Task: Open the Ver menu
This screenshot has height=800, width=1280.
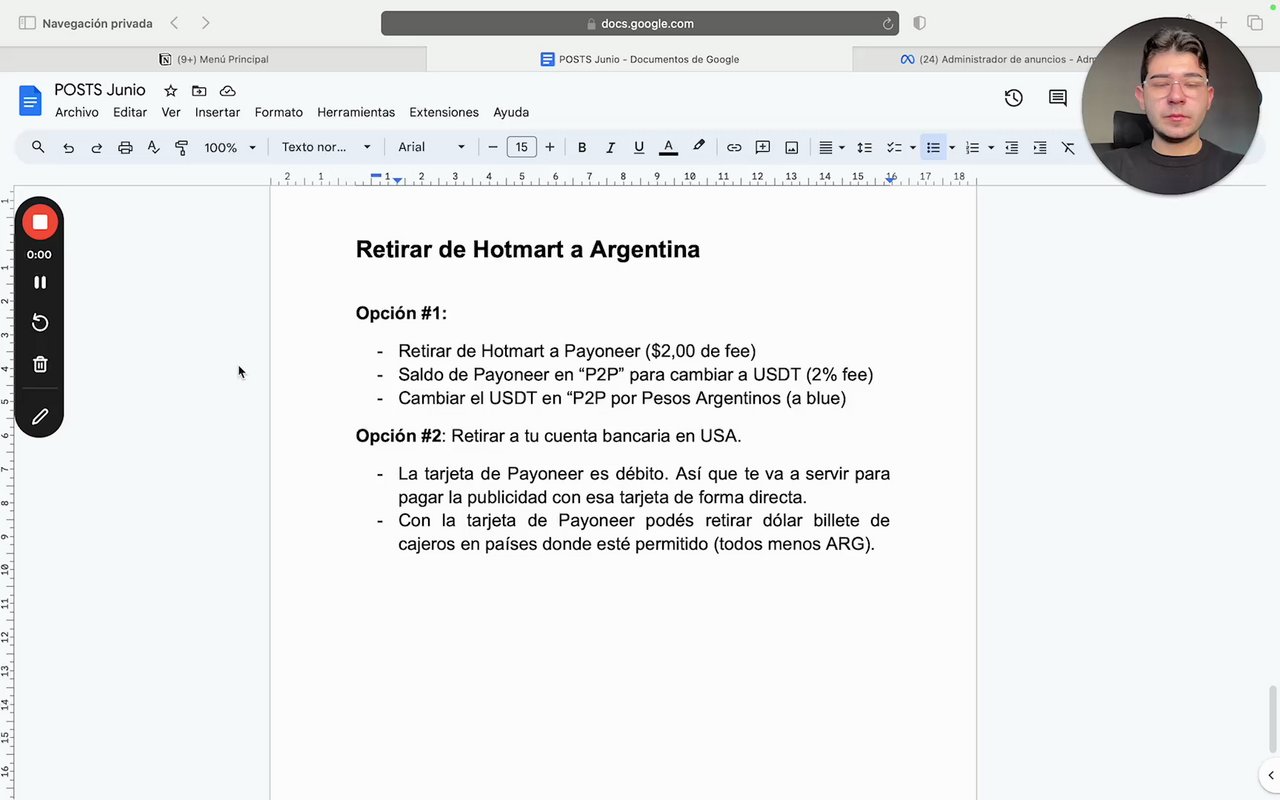Action: [x=171, y=112]
